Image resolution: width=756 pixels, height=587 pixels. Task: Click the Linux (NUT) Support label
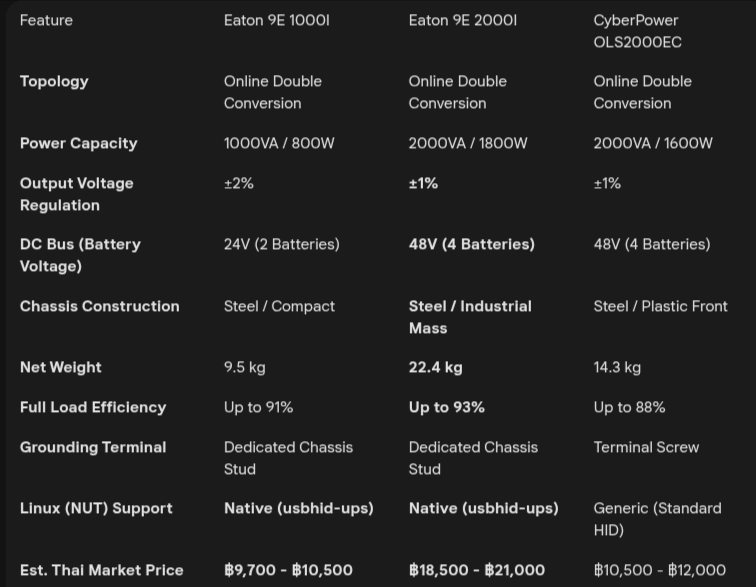(96, 508)
